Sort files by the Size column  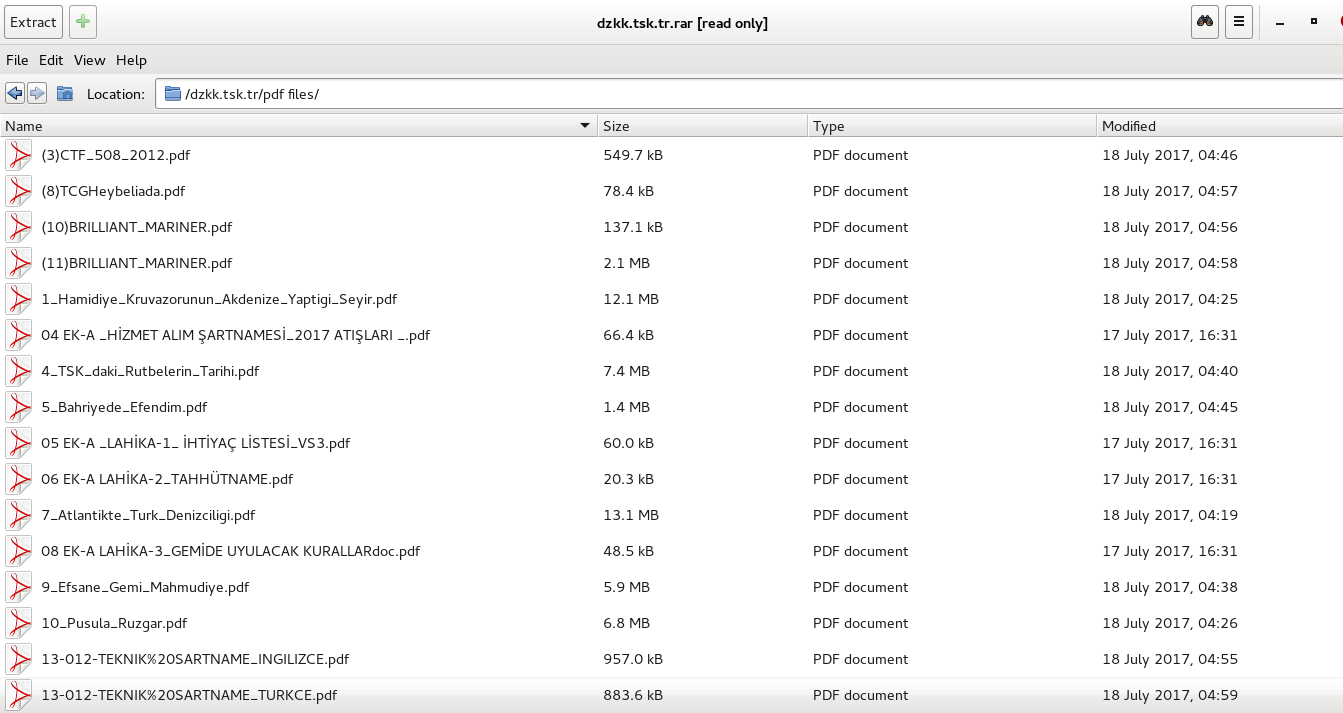pos(702,126)
